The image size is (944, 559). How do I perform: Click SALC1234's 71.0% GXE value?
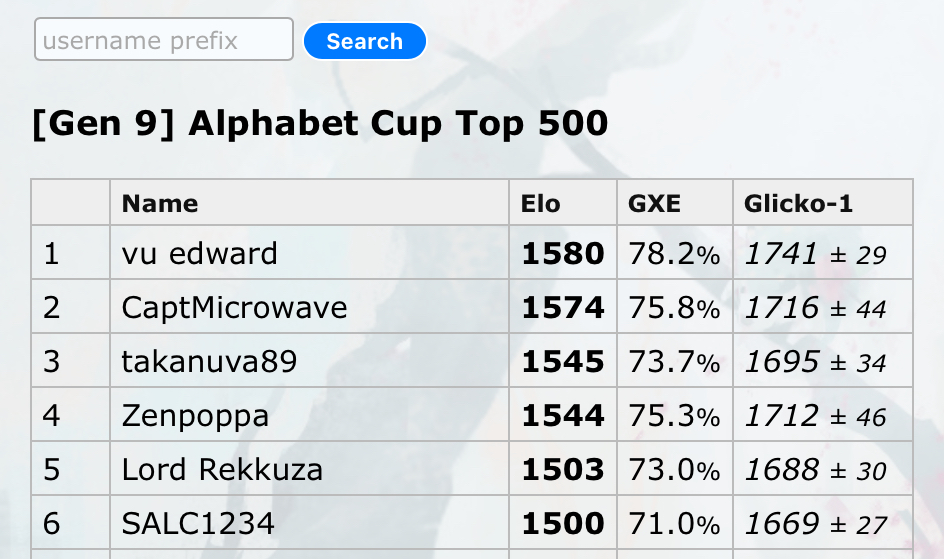click(674, 523)
